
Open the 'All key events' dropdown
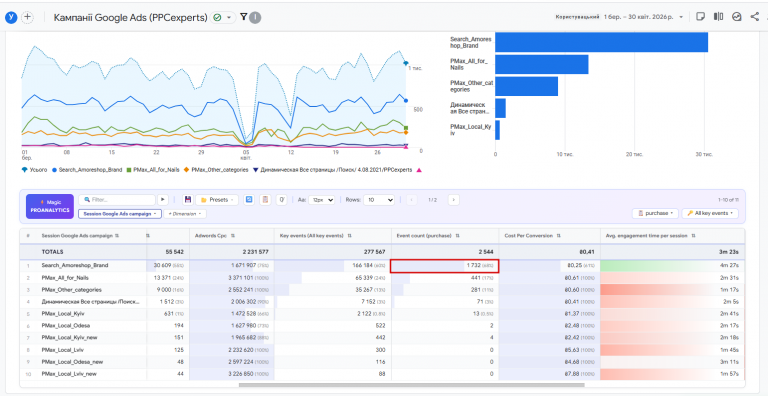click(x=710, y=213)
